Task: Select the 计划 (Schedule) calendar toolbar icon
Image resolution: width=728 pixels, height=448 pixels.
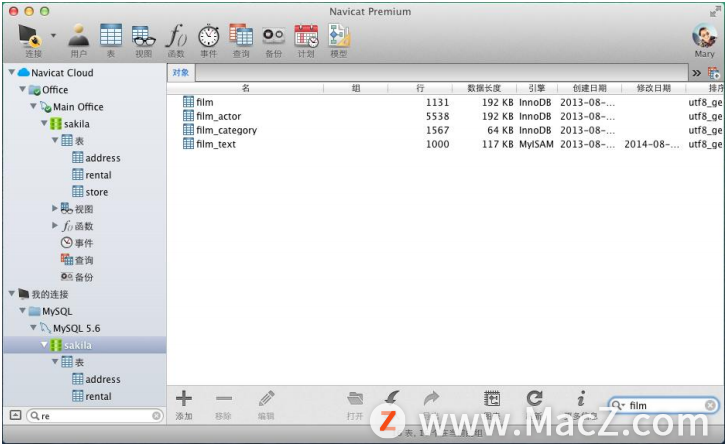Action: [306, 36]
